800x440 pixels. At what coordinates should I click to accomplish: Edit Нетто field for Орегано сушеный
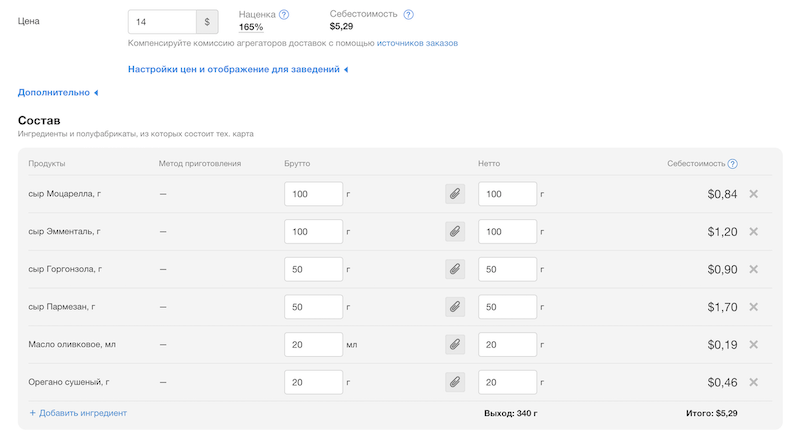pos(507,382)
